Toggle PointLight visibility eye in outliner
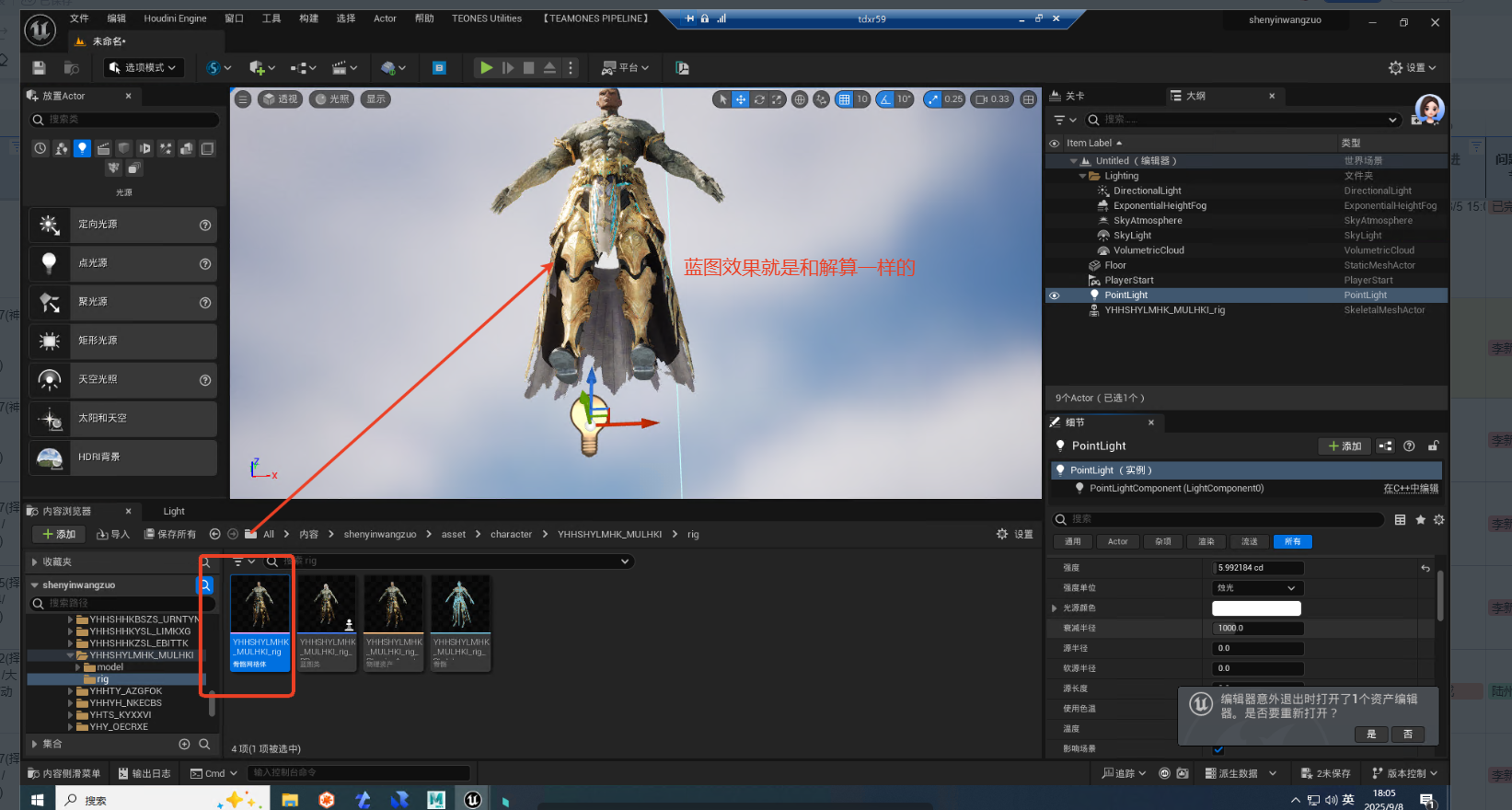The image size is (1512, 810). (1055, 295)
